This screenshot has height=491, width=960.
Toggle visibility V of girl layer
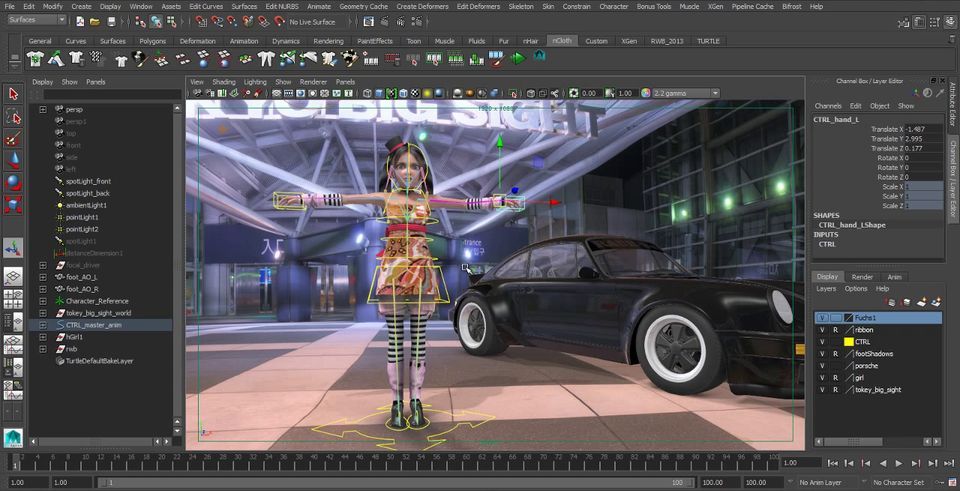pyautogui.click(x=822, y=378)
